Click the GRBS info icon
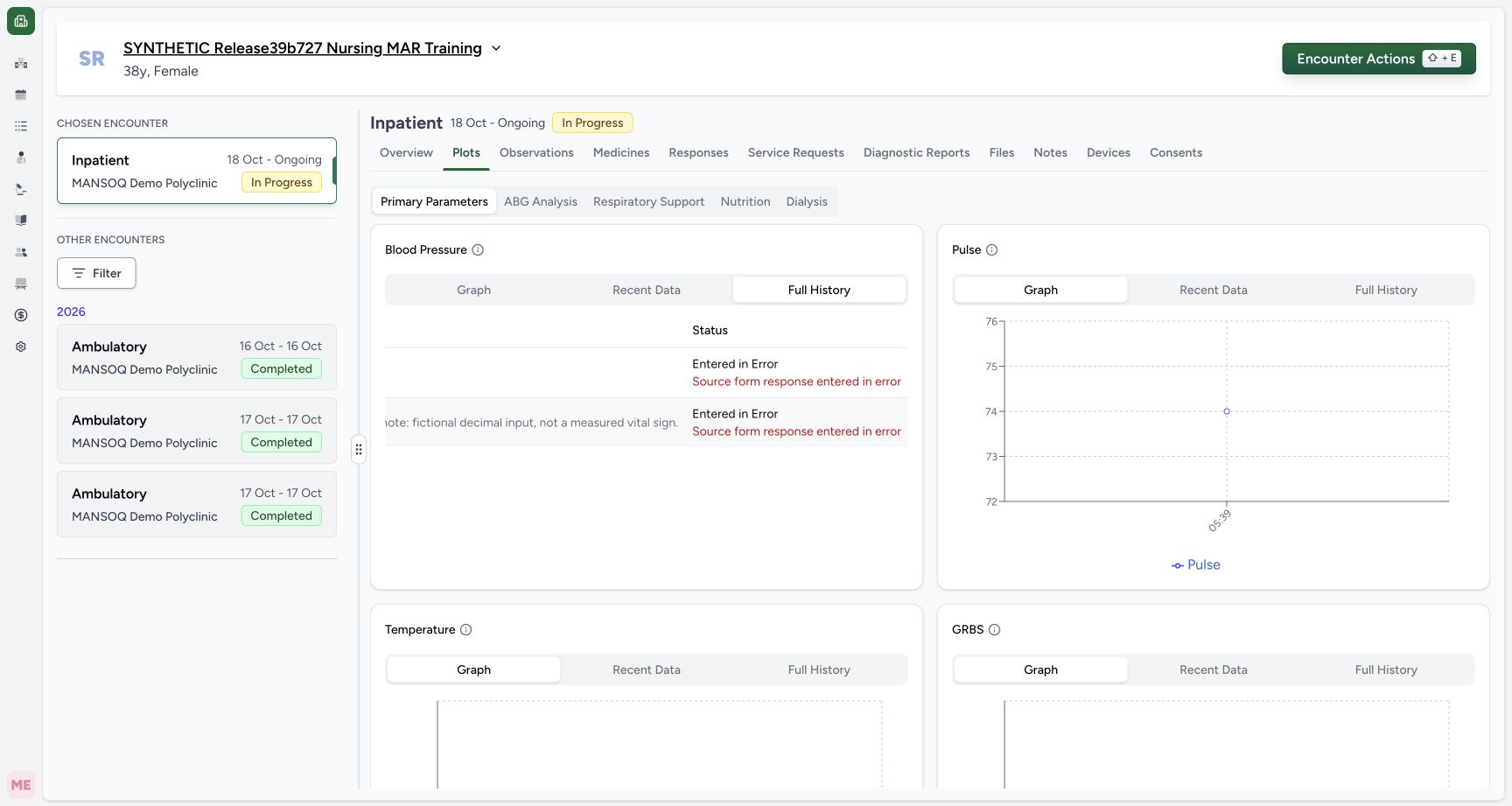The height and width of the screenshot is (806, 1512). (x=994, y=629)
